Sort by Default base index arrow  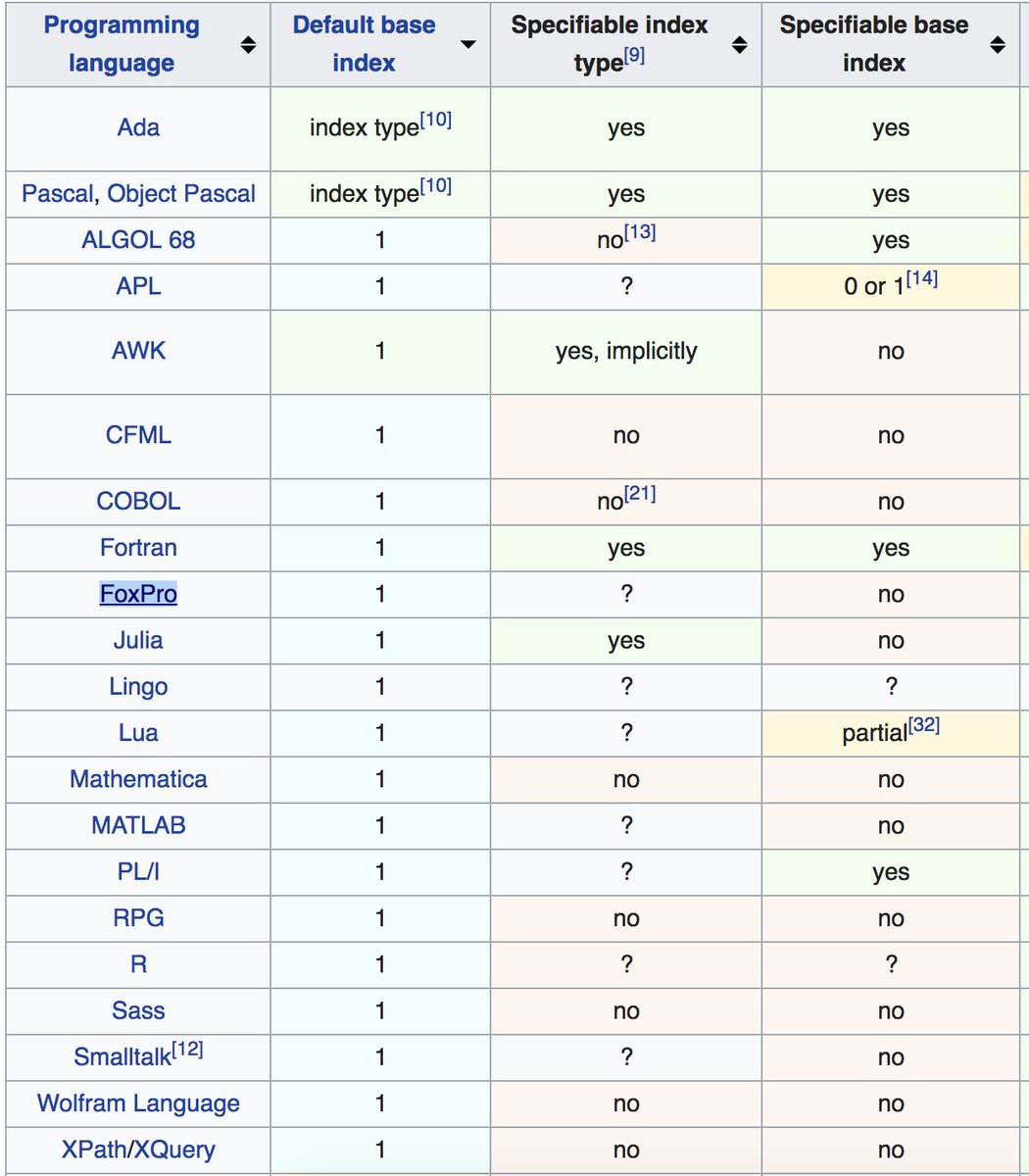click(x=468, y=45)
